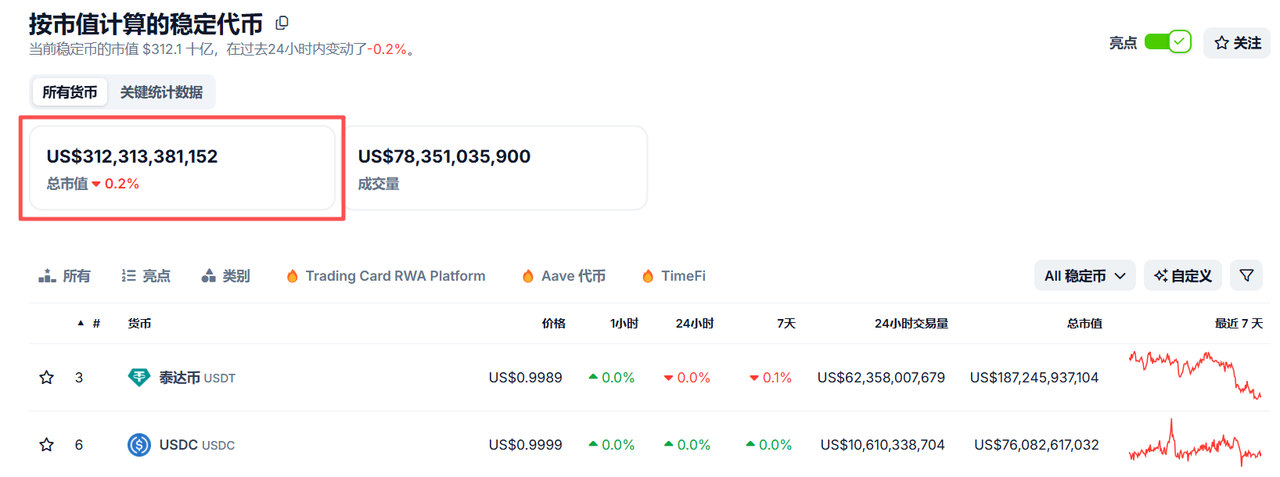Expand the All 稳定币 dropdown
The width and height of the screenshot is (1280, 477).
tap(1085, 275)
